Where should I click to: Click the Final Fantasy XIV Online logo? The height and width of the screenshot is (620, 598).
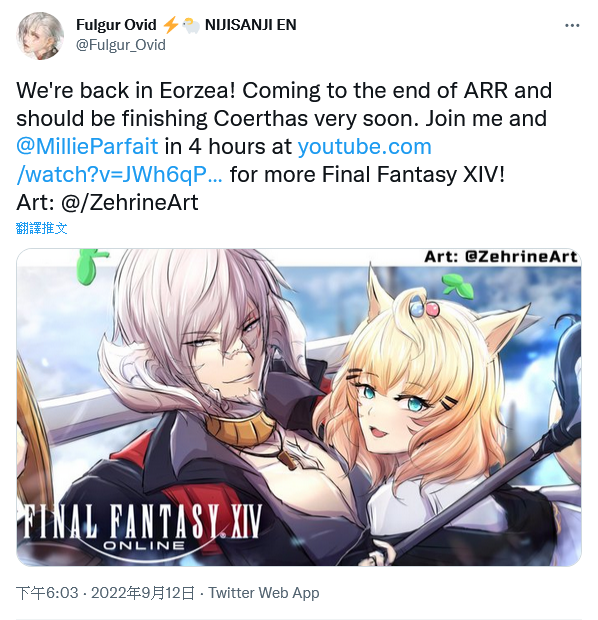tap(142, 527)
